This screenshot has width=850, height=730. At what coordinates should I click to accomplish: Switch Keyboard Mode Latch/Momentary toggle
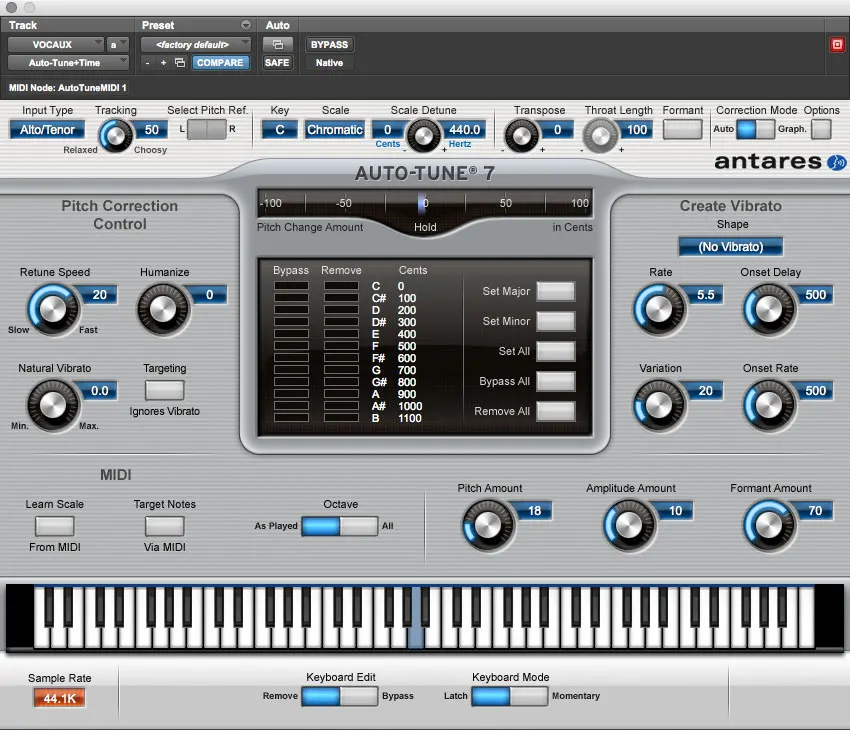click(510, 696)
